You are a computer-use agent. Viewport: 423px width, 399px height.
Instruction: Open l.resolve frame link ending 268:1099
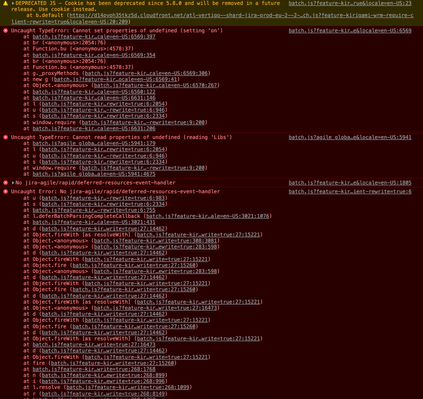coord(128,387)
